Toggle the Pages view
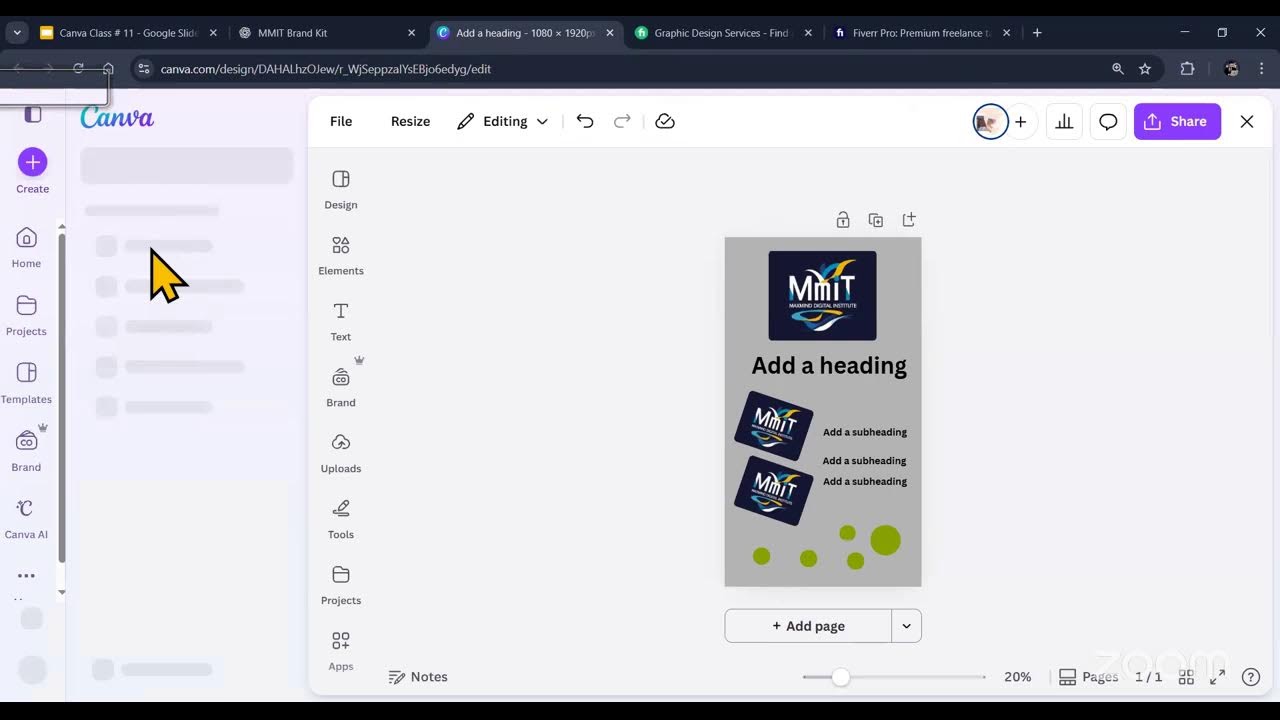1280x720 pixels. point(1089,677)
